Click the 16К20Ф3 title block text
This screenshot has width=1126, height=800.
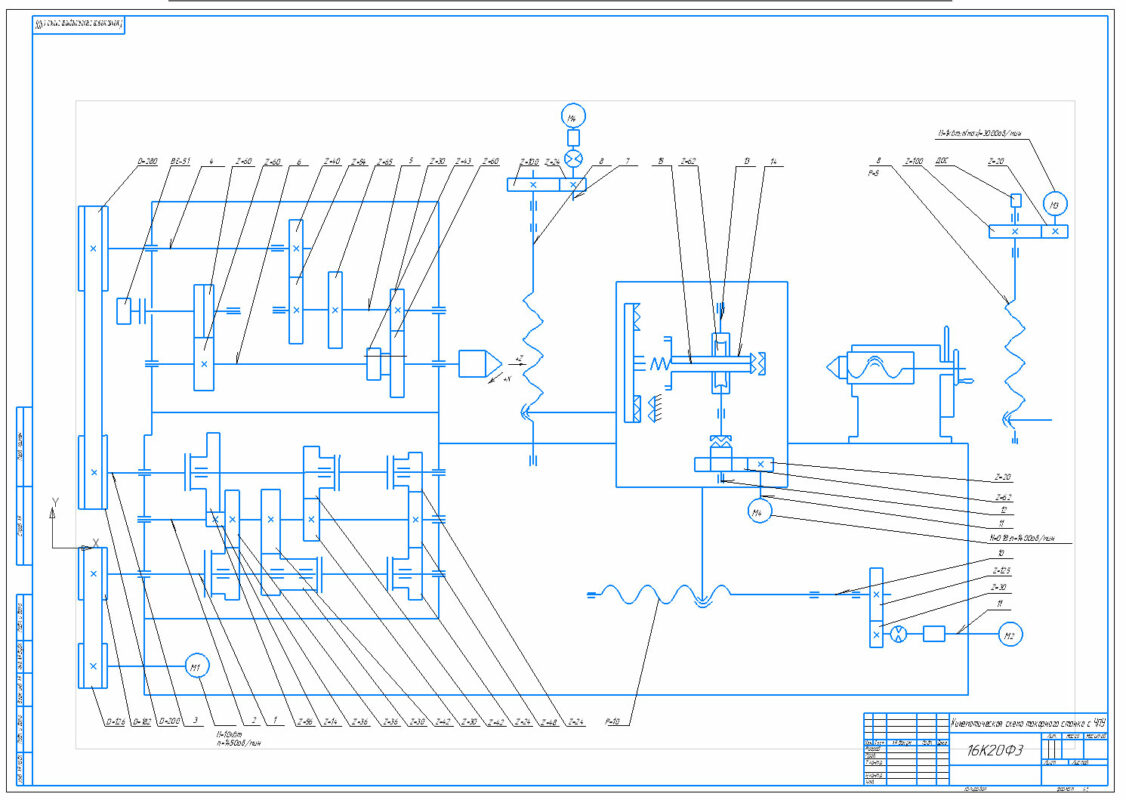[x=986, y=752]
